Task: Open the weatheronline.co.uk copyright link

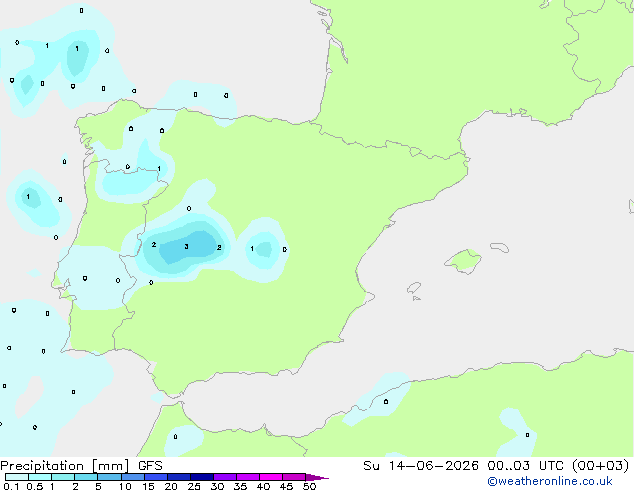Action: point(550,481)
